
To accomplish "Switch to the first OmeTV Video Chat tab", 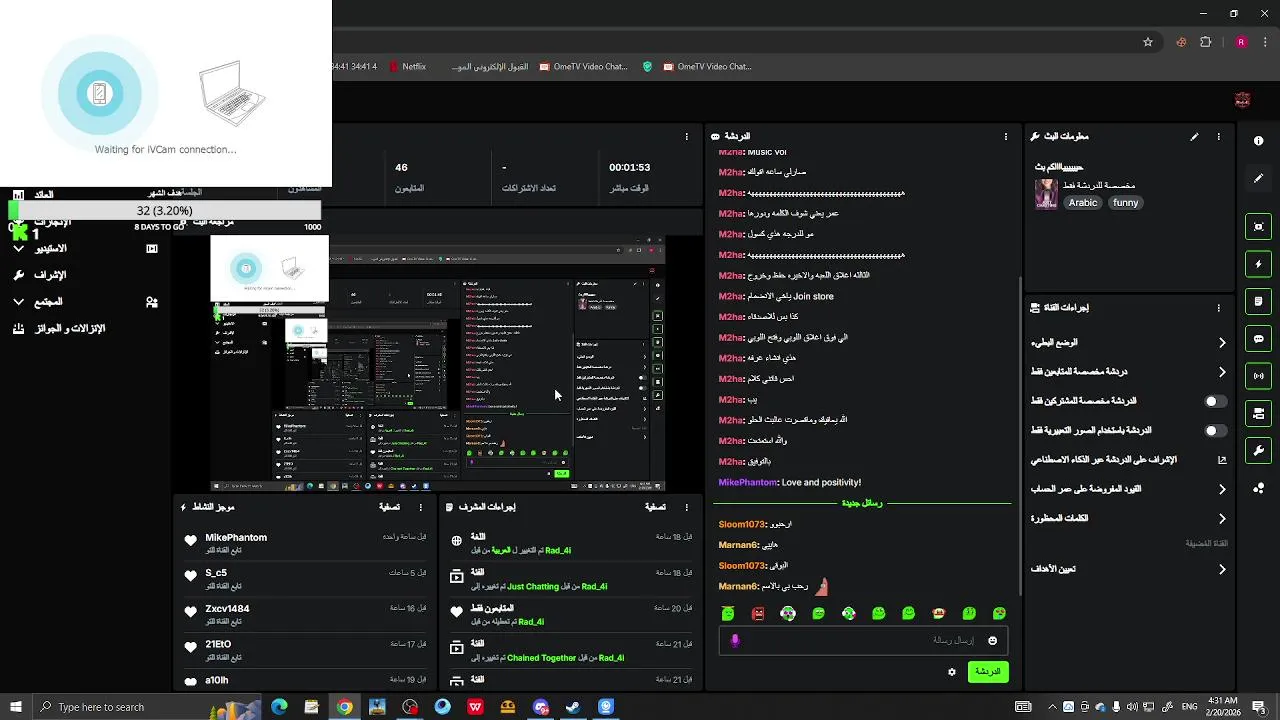I will pos(584,67).
